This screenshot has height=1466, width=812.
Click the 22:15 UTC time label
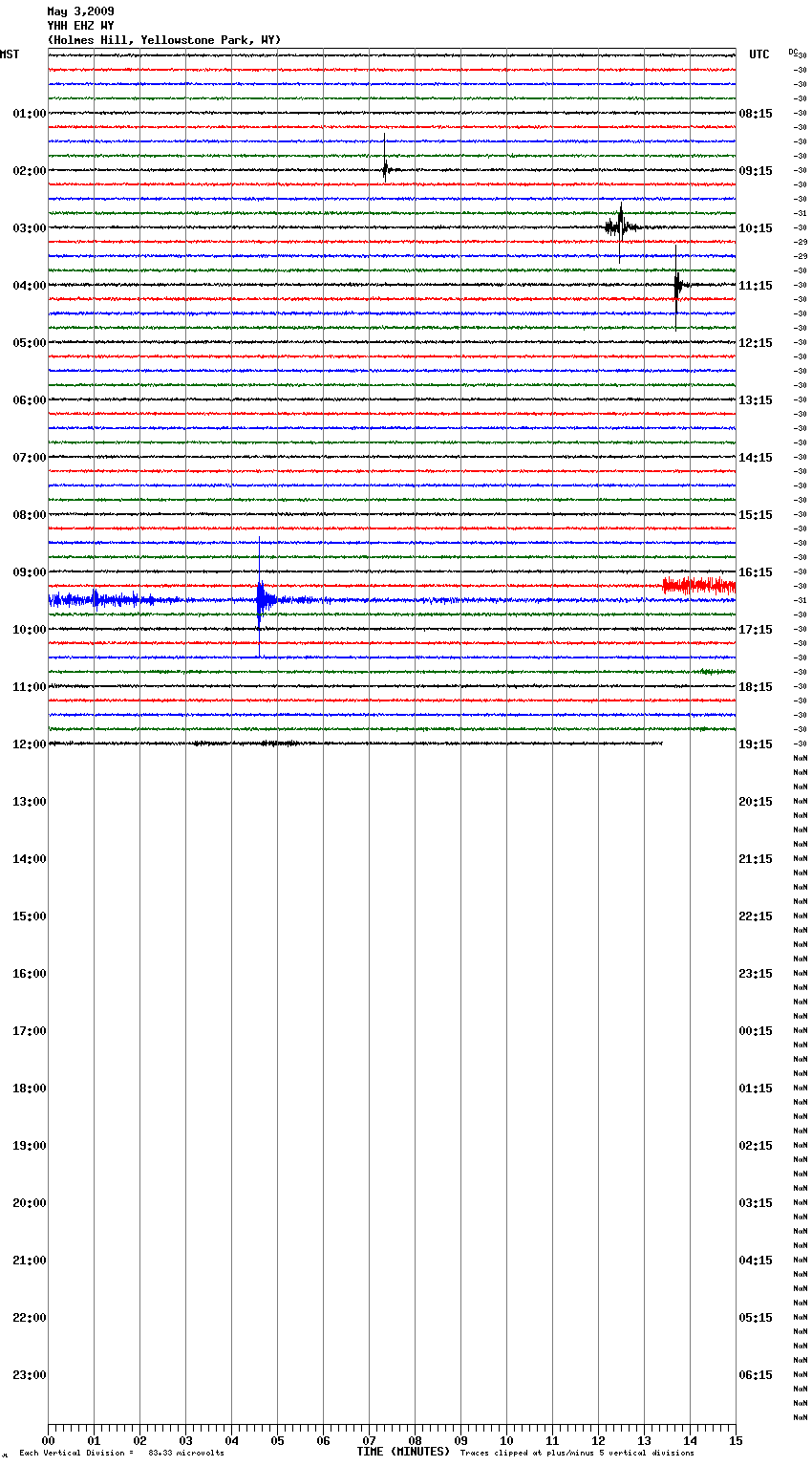pos(756,916)
